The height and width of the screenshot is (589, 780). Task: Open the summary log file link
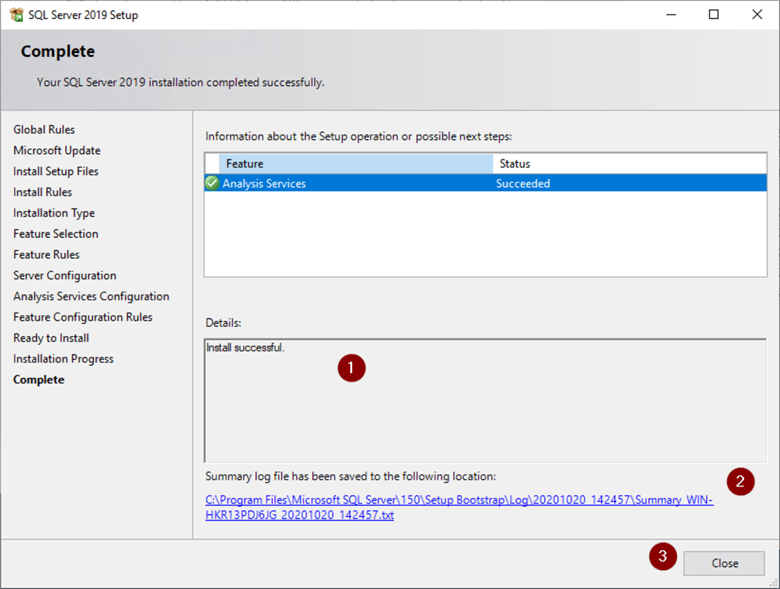[459, 507]
